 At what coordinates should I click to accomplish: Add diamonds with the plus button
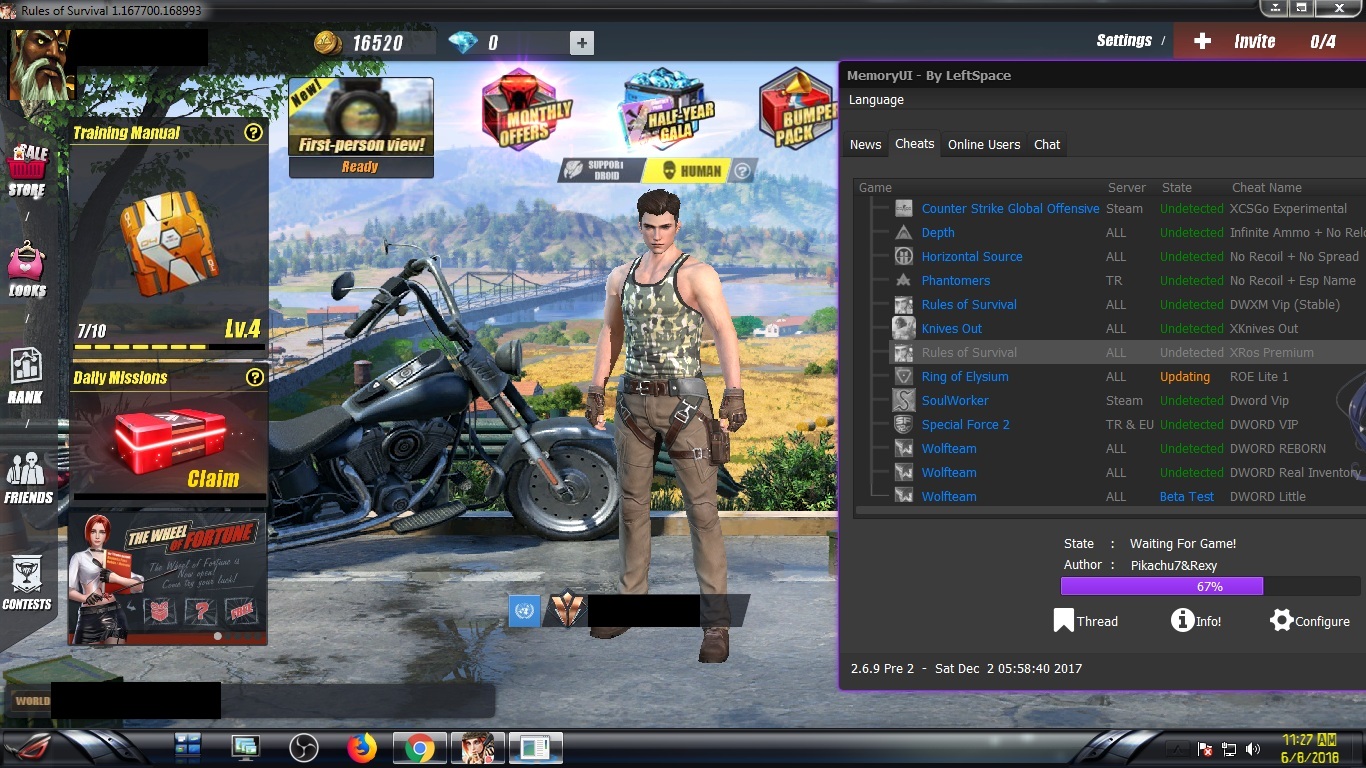pos(582,43)
